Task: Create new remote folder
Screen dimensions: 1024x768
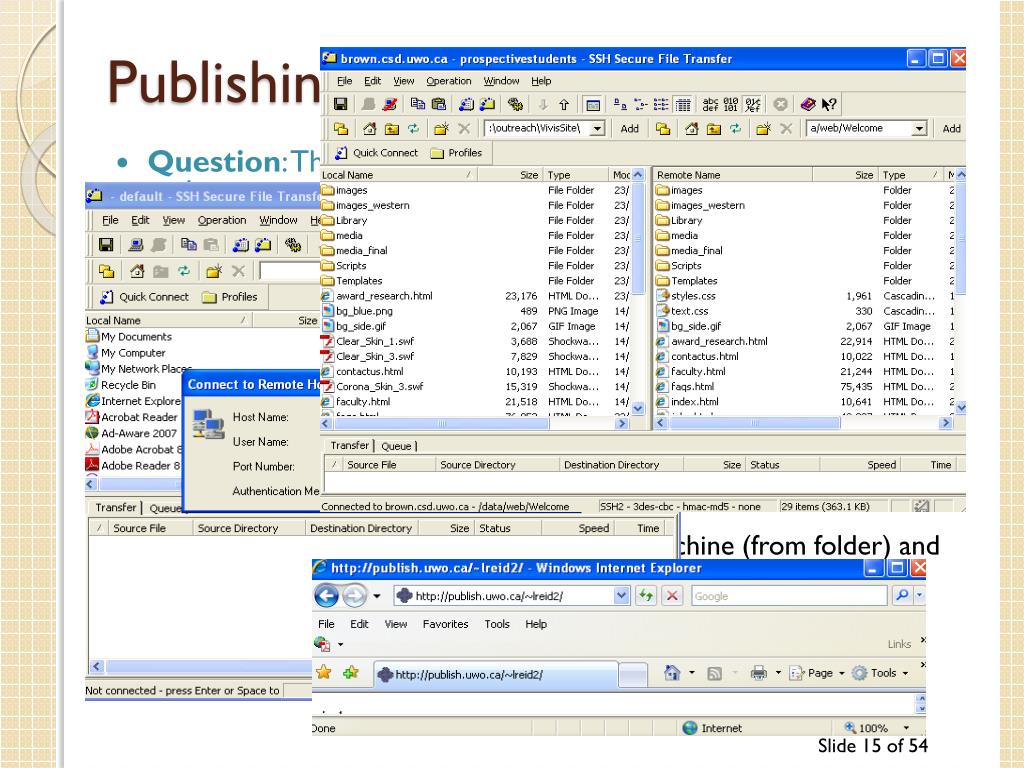Action: coord(763,129)
